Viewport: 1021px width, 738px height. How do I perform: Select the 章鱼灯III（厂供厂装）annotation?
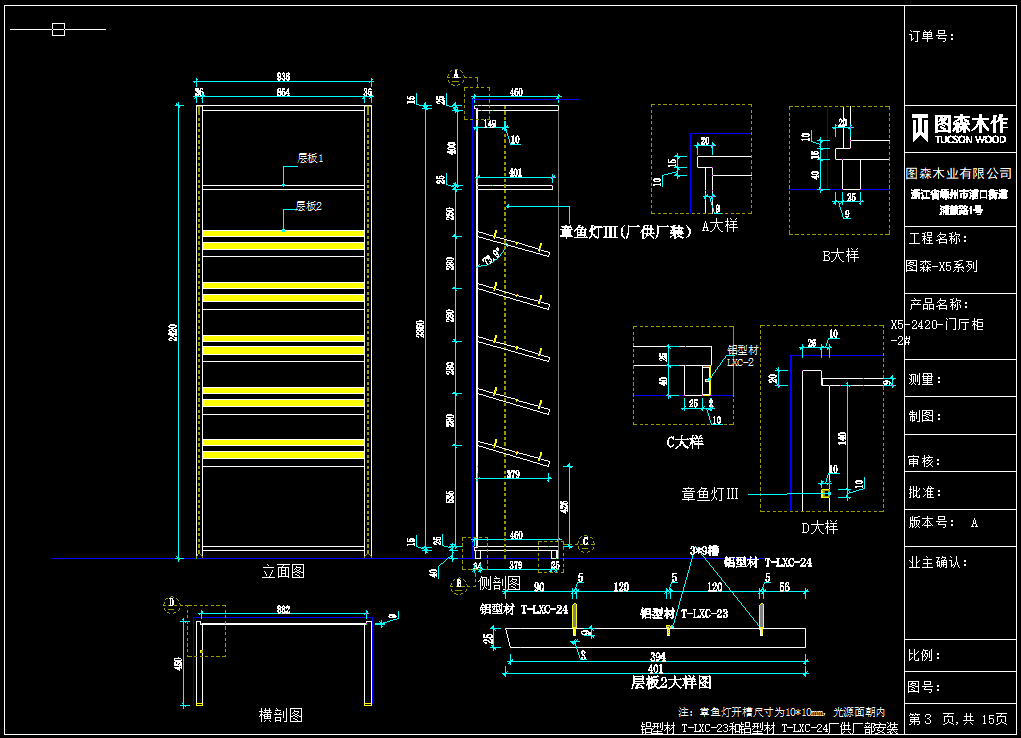coord(625,232)
